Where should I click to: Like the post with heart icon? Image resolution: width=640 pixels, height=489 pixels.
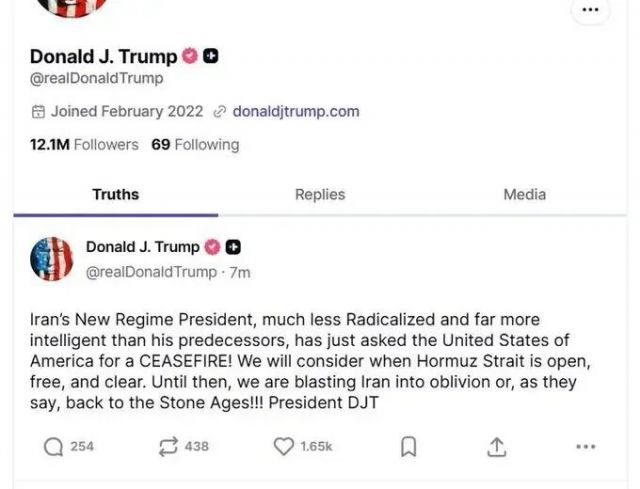pos(285,446)
